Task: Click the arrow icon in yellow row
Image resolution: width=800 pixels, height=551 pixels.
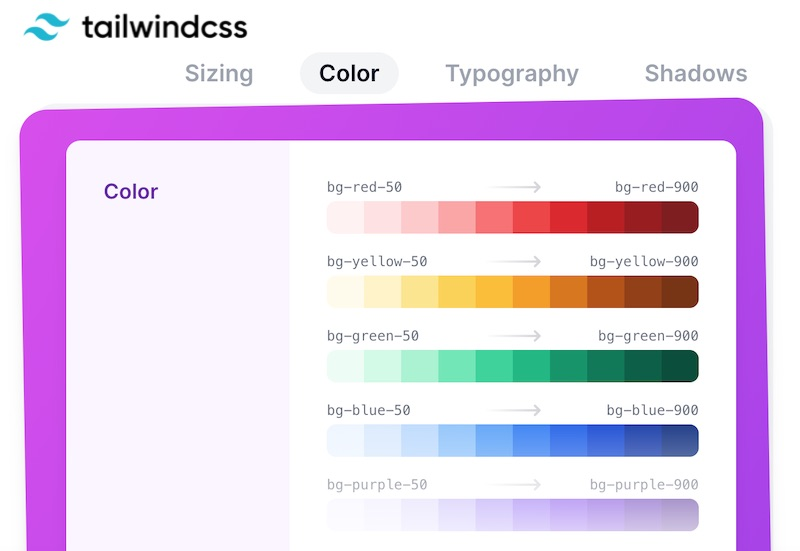Action: click(x=515, y=262)
